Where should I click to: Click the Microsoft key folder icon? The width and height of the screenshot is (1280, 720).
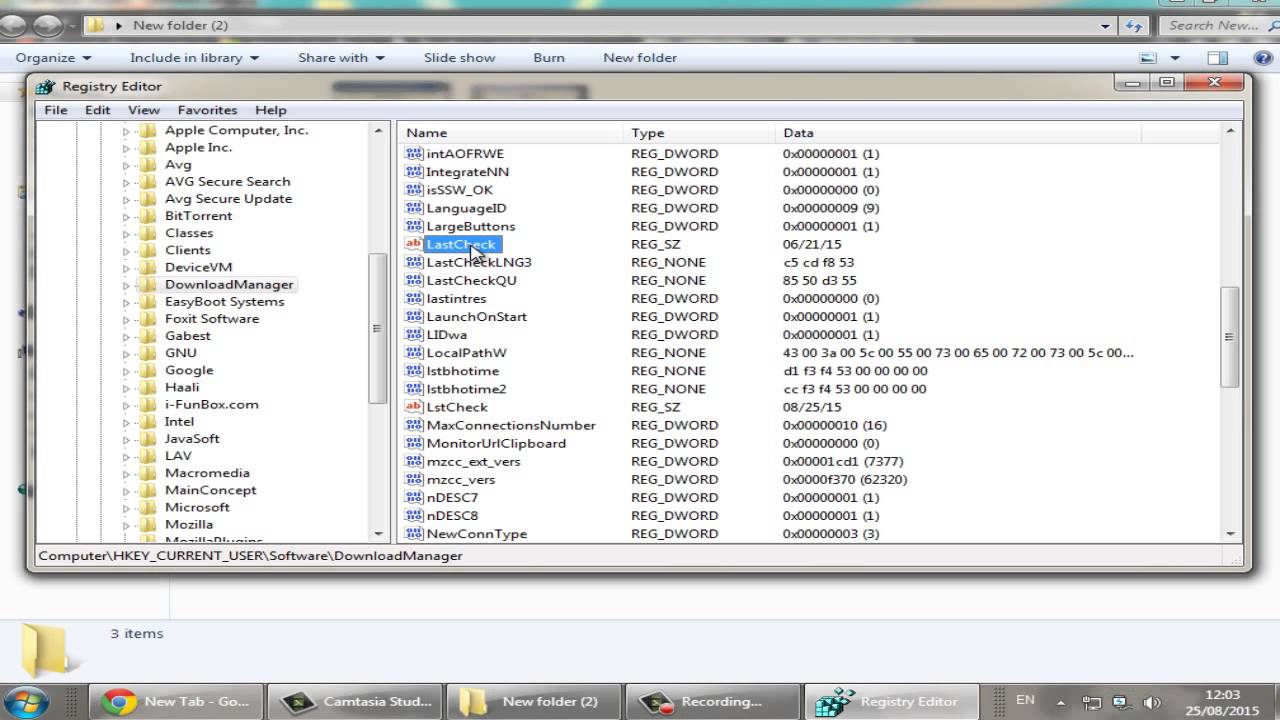[148, 507]
